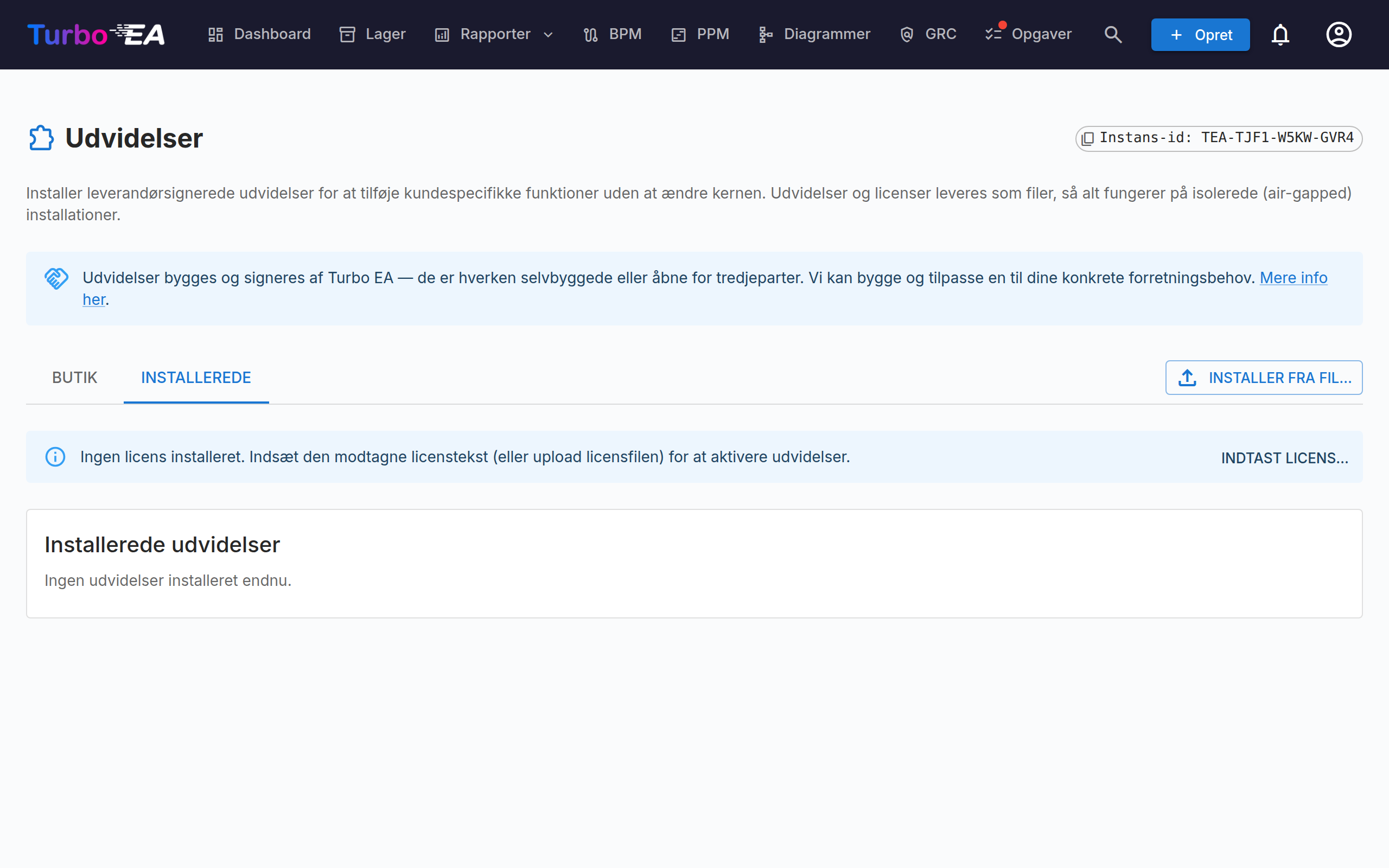
Task: Click the Udvidelser puzzle icon
Action: point(41,138)
